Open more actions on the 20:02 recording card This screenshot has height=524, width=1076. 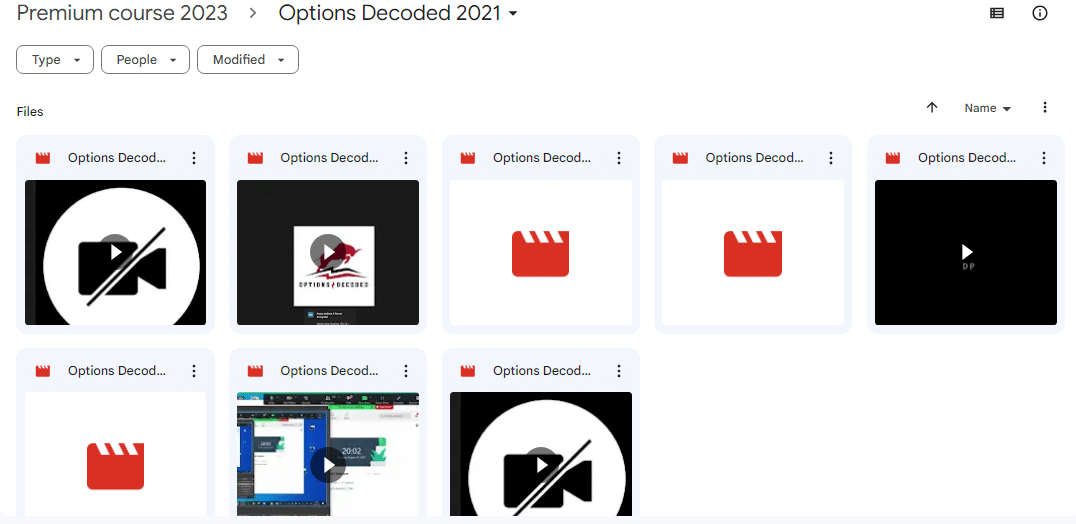pyautogui.click(x=406, y=371)
